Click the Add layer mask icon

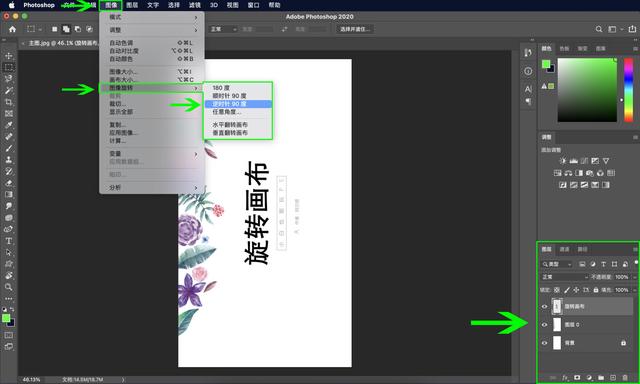pos(577,378)
